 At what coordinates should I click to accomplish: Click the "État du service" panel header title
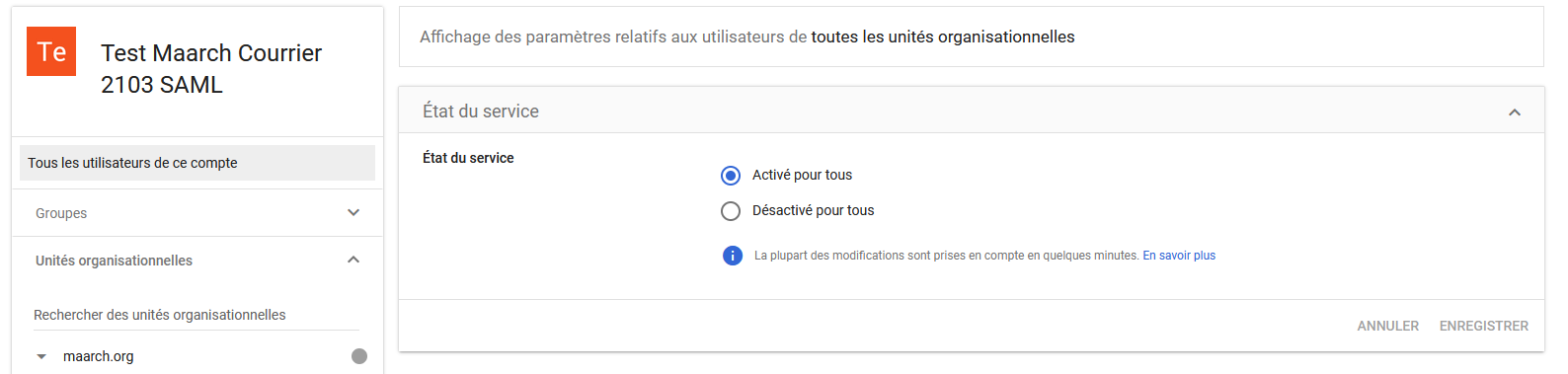click(481, 112)
